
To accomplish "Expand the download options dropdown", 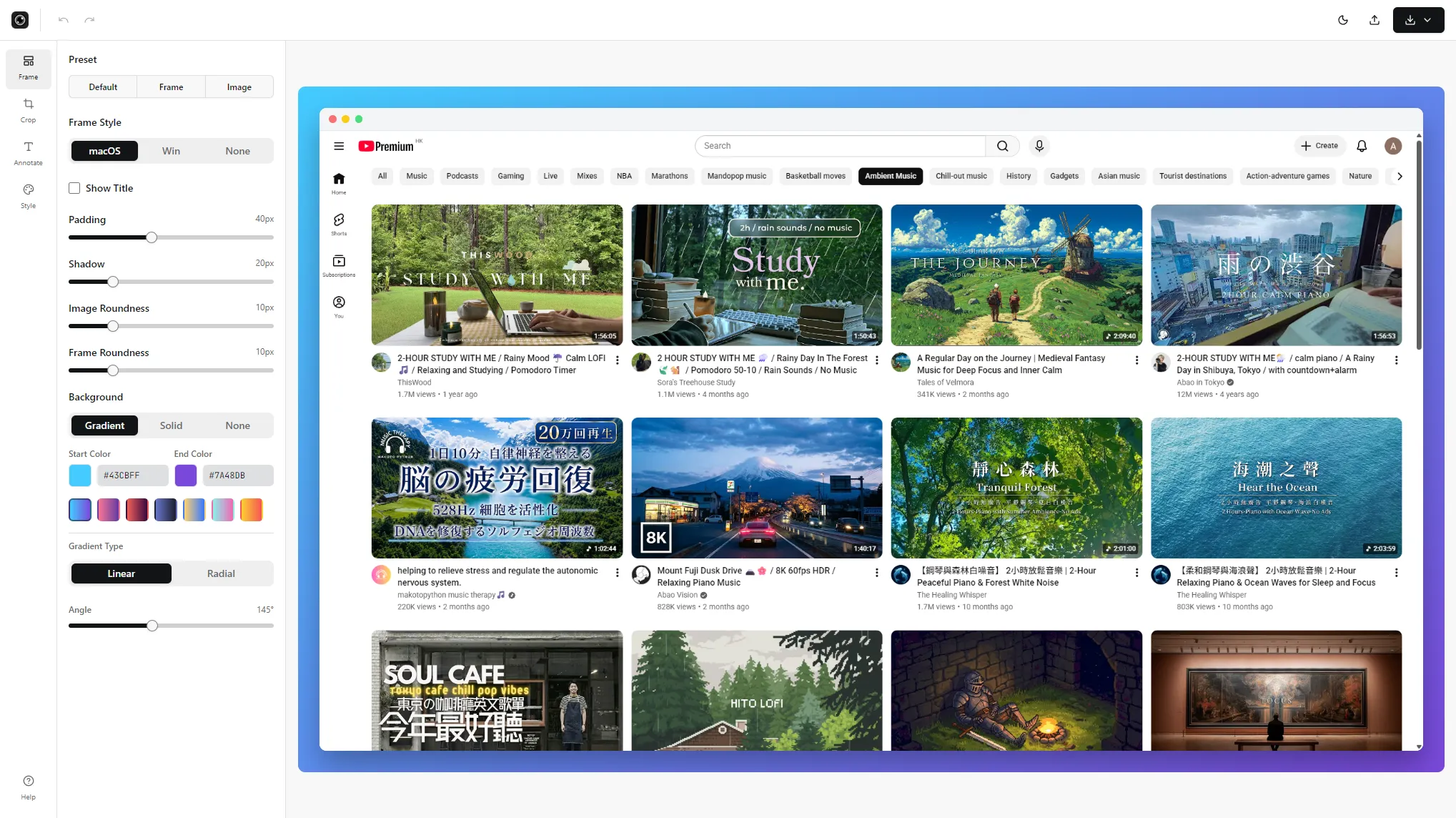I will [1427, 20].
